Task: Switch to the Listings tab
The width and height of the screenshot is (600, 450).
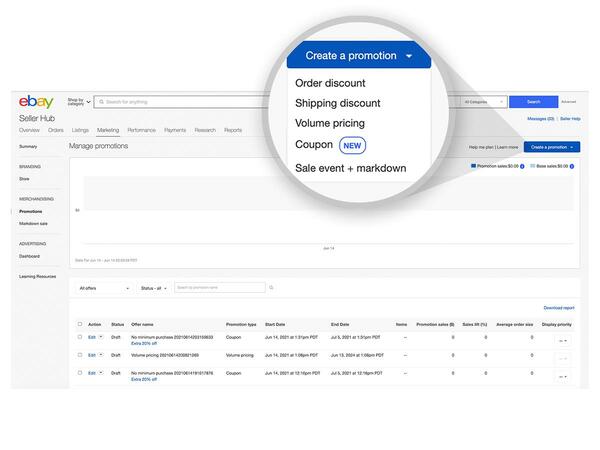Action: [x=80, y=130]
